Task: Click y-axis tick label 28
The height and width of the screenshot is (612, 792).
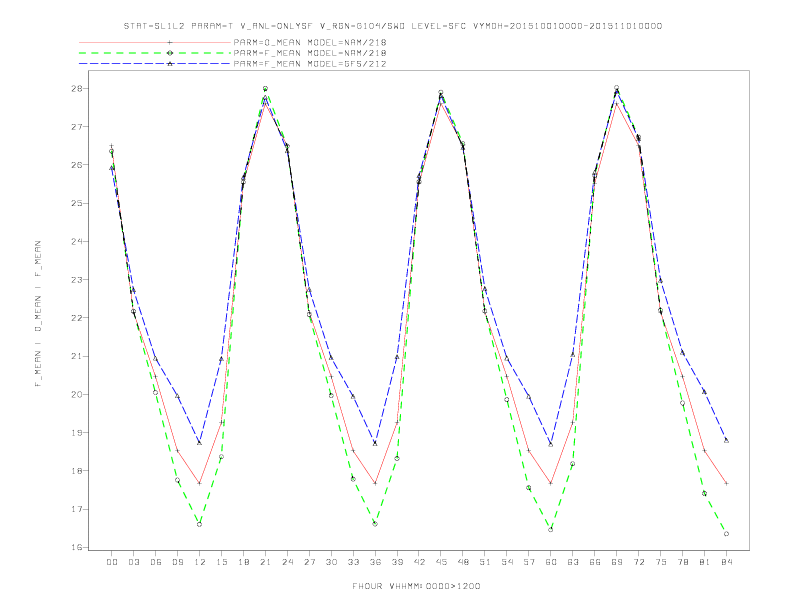Action: pos(76,89)
